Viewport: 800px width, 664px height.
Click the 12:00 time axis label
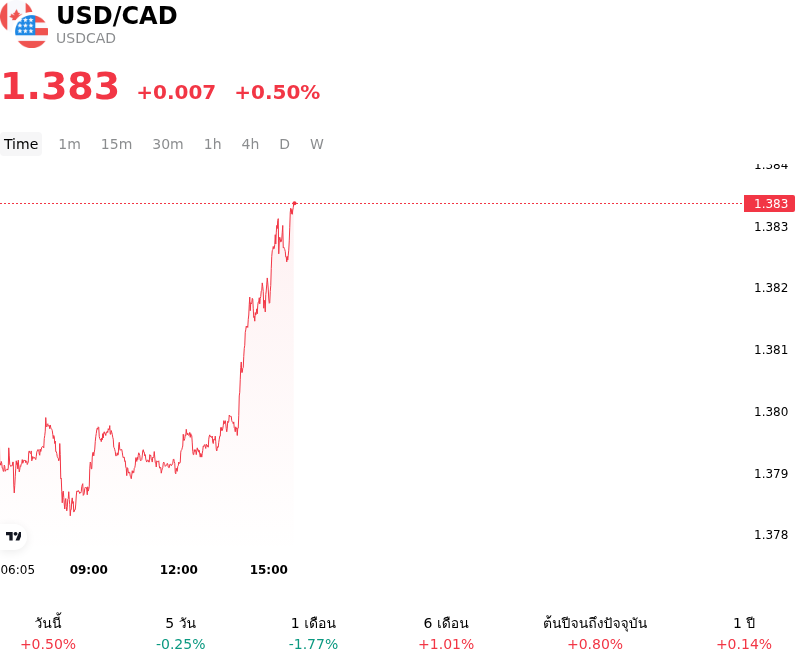click(179, 570)
